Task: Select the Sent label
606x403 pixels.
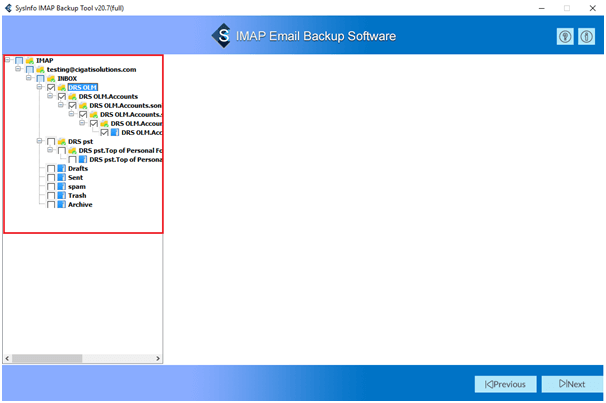Action: 75,177
